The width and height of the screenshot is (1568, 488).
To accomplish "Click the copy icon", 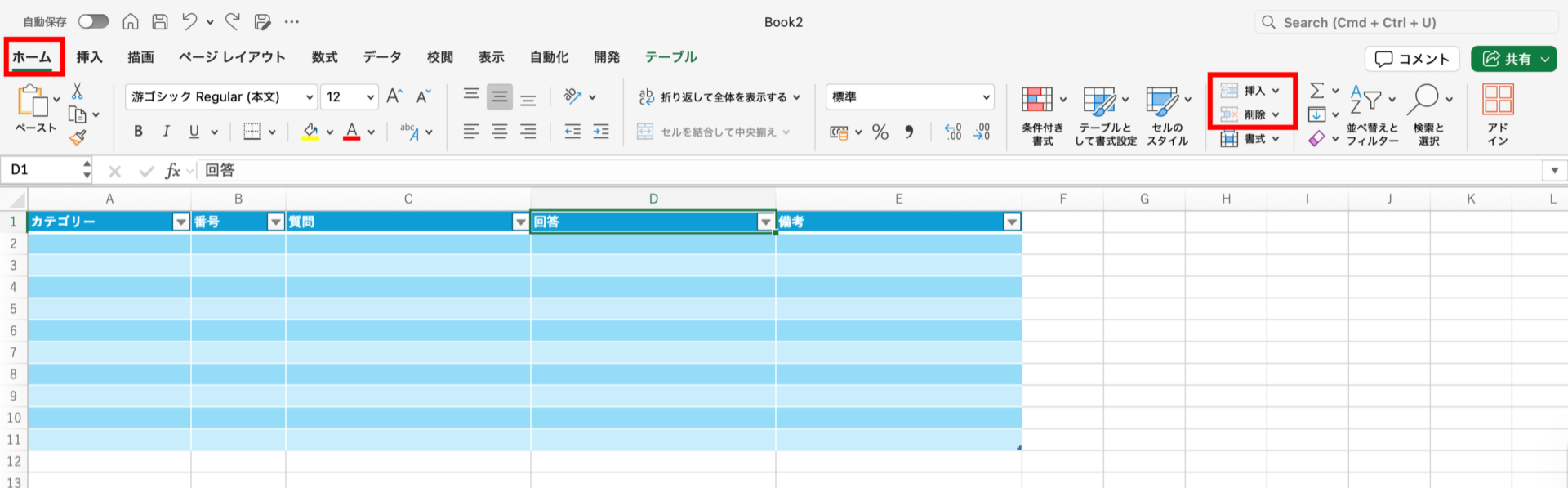I will click(78, 114).
